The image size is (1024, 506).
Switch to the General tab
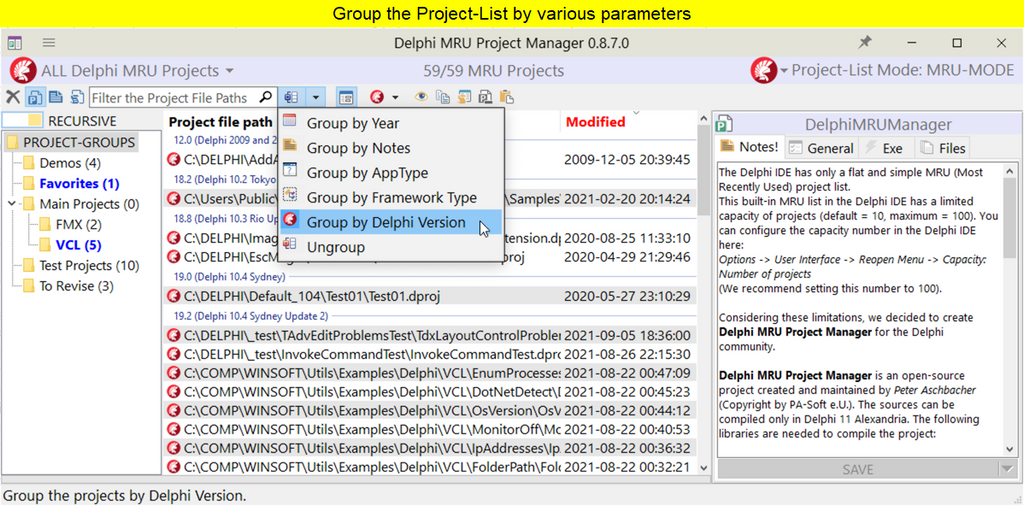click(x=820, y=148)
